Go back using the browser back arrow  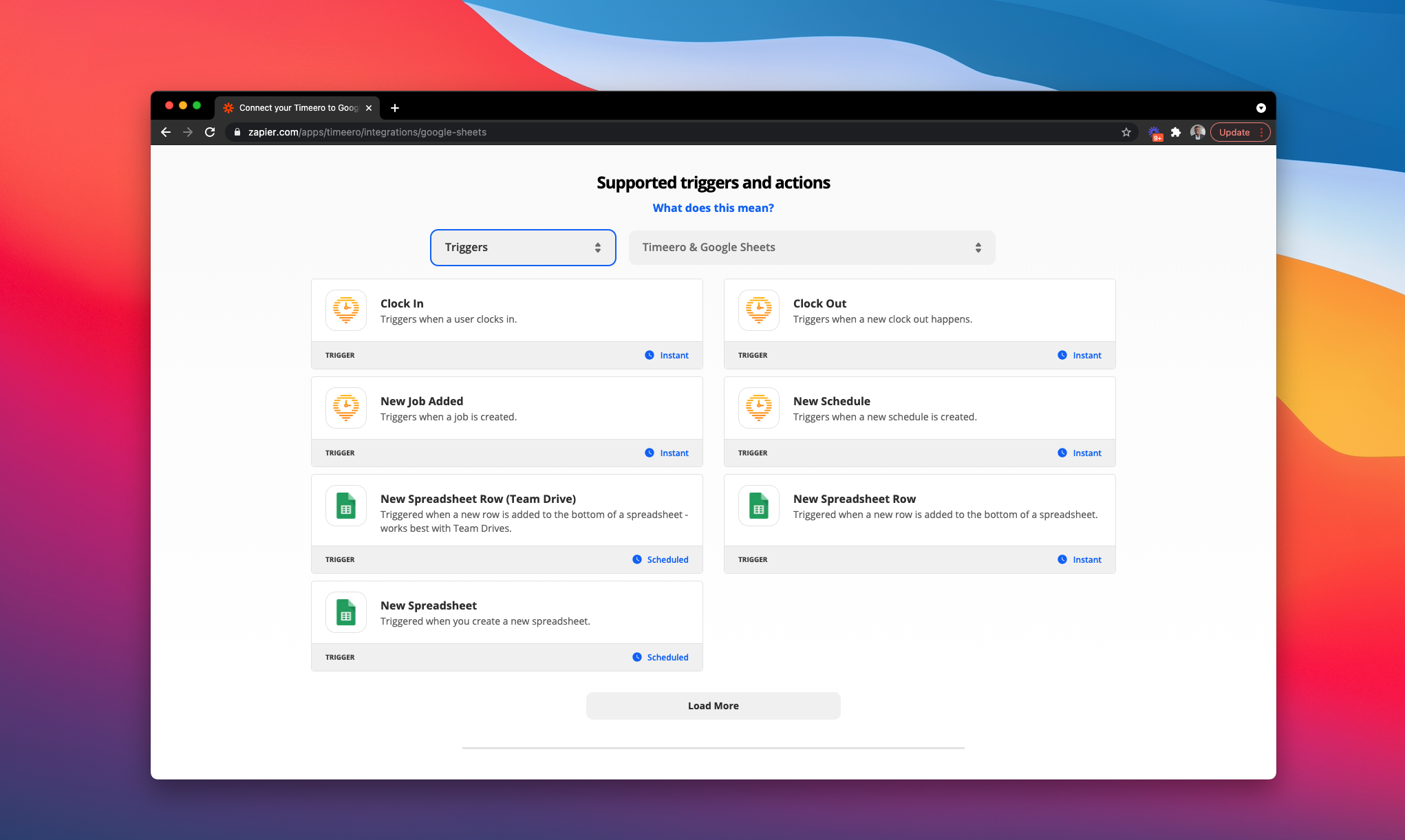click(x=166, y=132)
